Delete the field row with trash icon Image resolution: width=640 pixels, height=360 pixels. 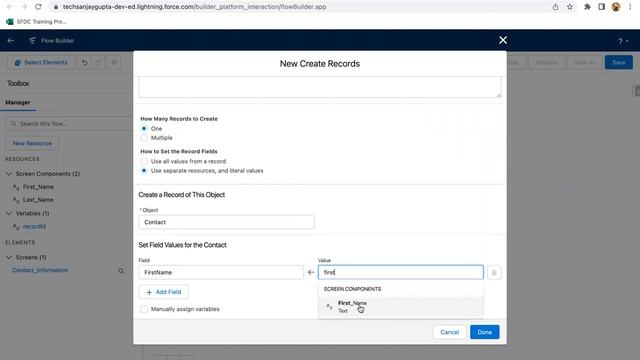[x=494, y=272]
